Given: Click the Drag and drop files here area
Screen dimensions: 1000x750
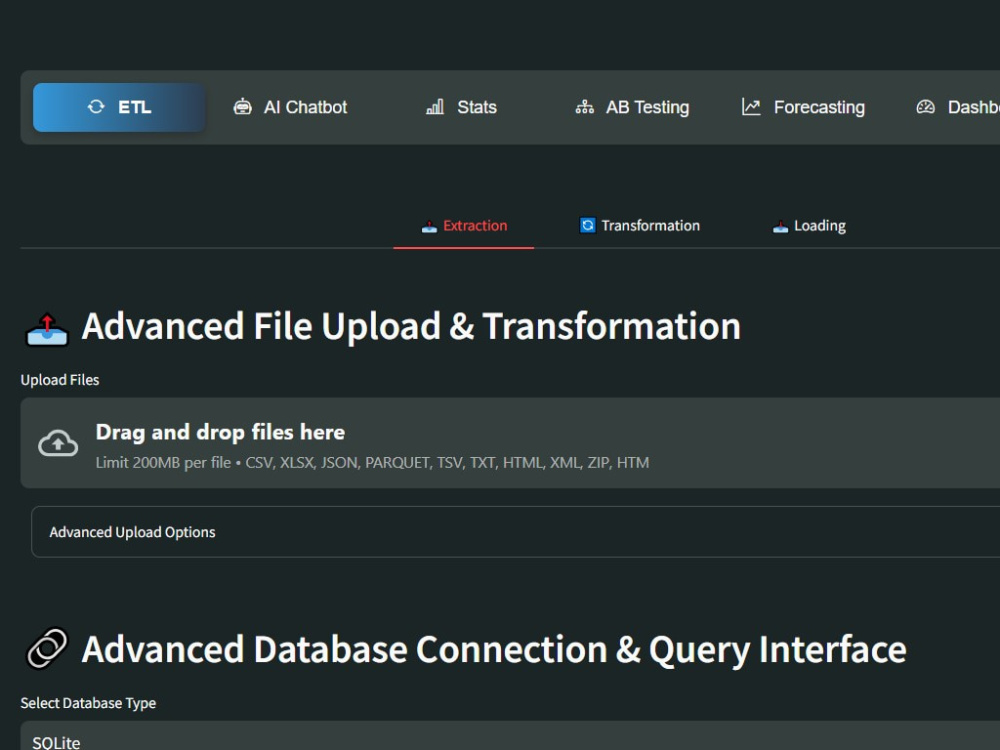Looking at the screenshot, I should pos(510,443).
